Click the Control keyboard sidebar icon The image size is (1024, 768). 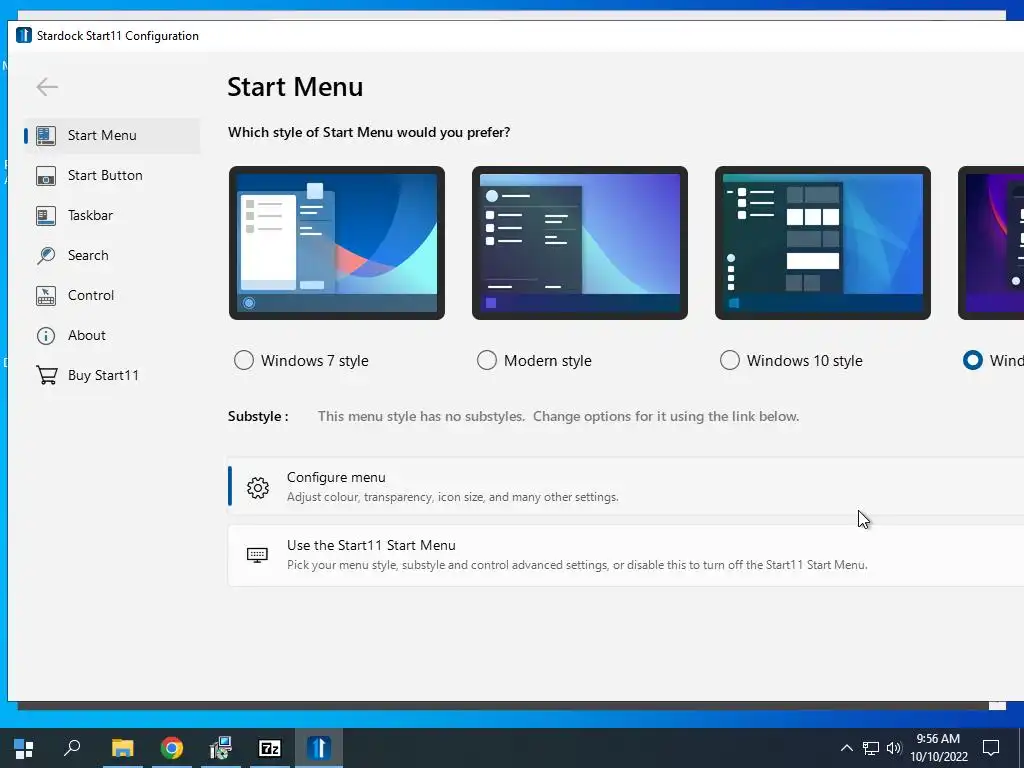[x=46, y=295]
